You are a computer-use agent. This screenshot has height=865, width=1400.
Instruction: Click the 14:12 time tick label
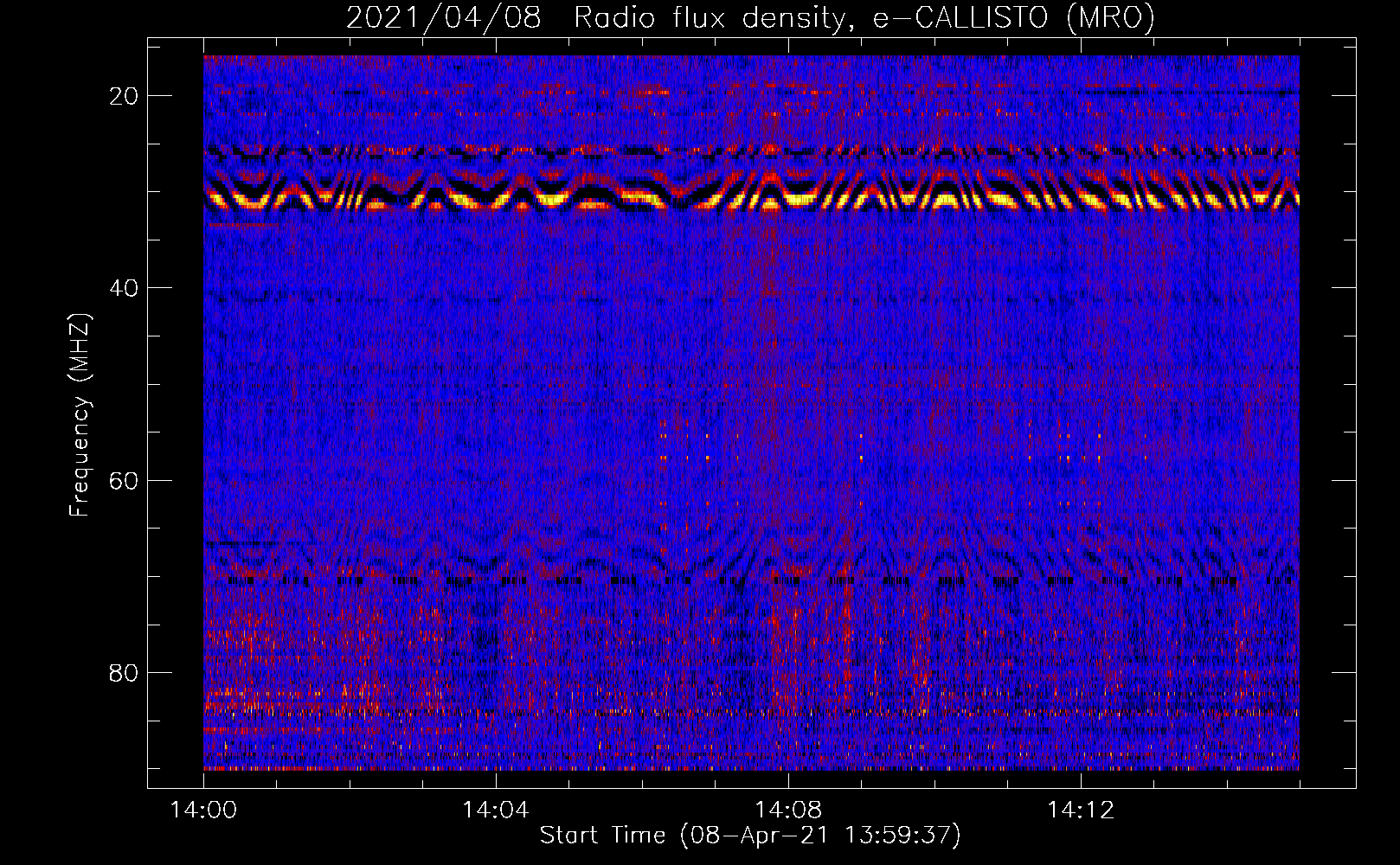coord(1080,811)
